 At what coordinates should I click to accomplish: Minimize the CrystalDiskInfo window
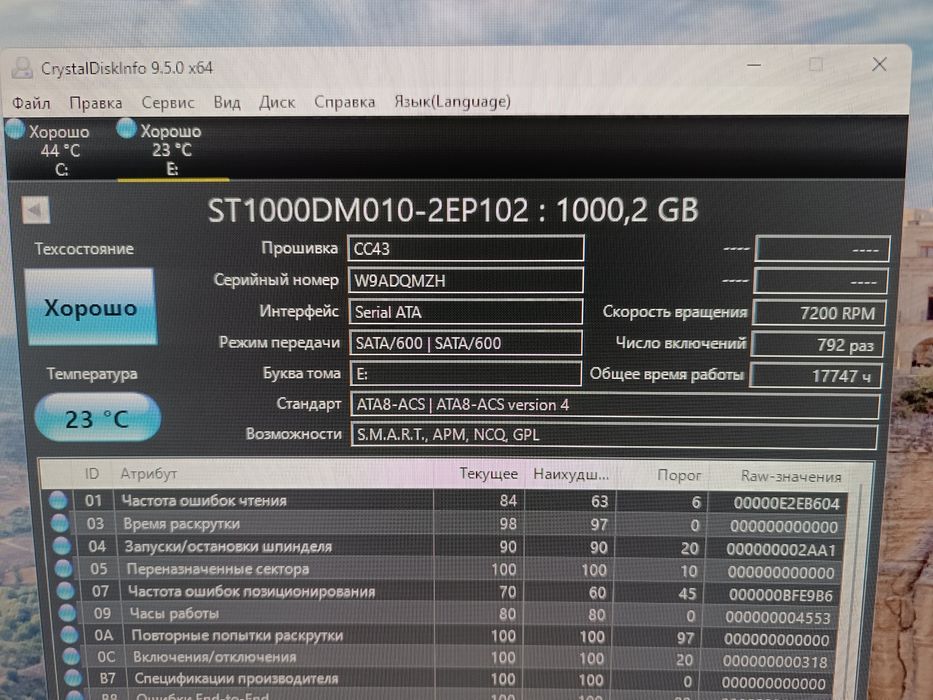(754, 65)
